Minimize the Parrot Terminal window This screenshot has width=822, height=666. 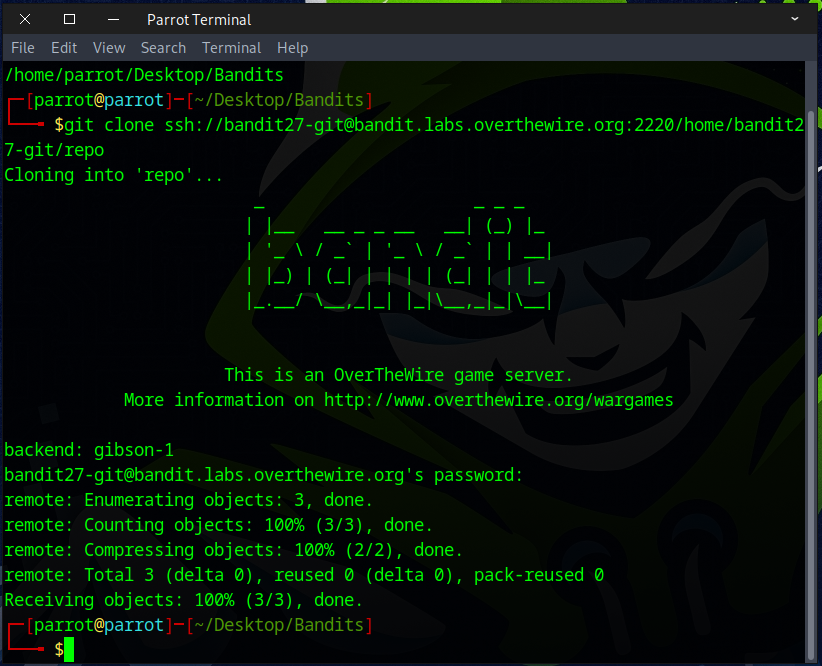click(x=112, y=19)
